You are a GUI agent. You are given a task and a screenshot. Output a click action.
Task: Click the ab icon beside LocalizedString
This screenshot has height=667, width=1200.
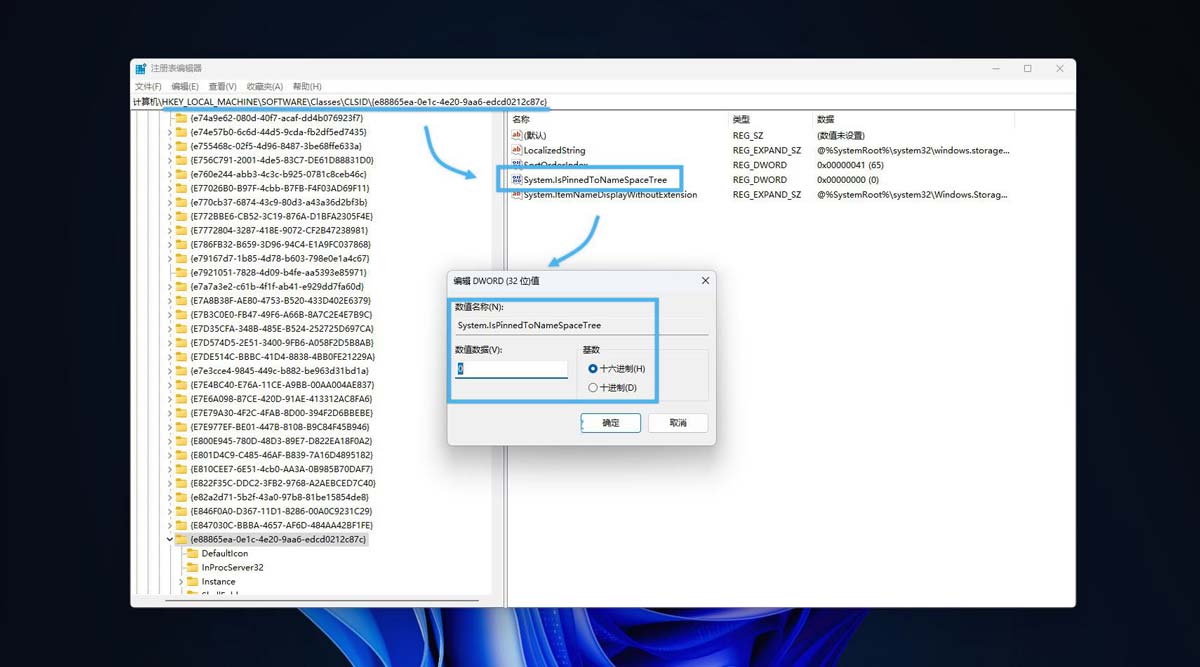point(516,150)
